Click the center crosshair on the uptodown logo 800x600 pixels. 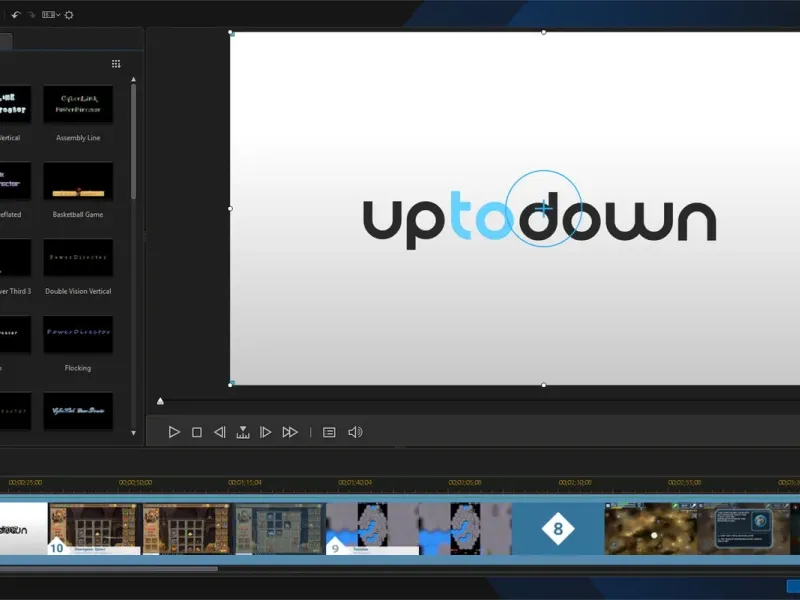coord(544,208)
